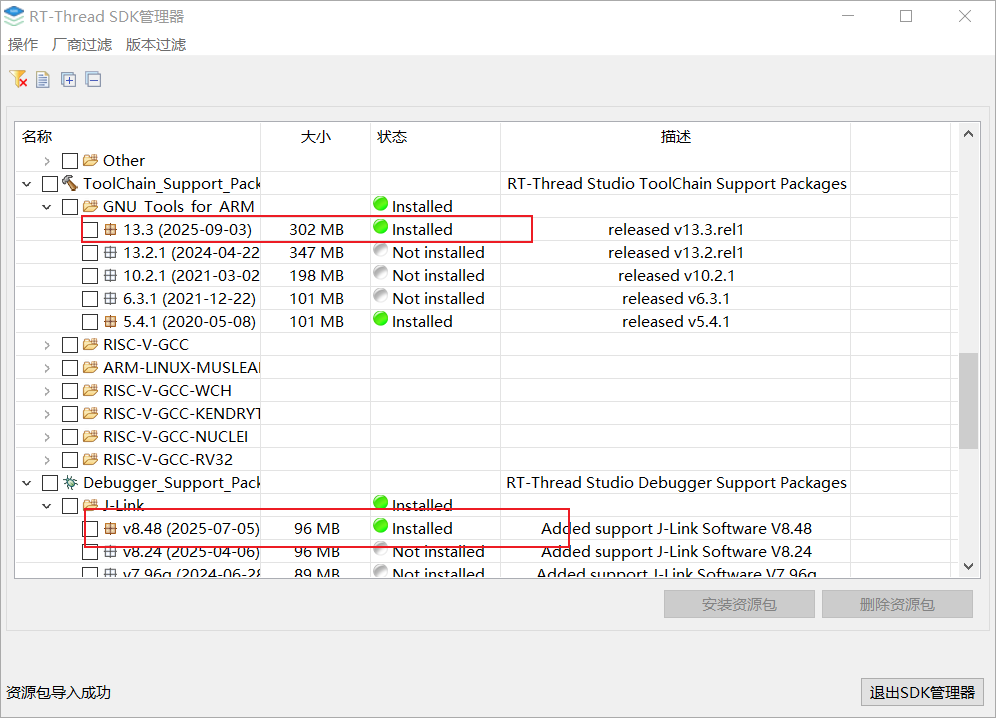Check the Debugger_Support_Pack checkbox
This screenshot has width=996, height=718.
pos(50,483)
